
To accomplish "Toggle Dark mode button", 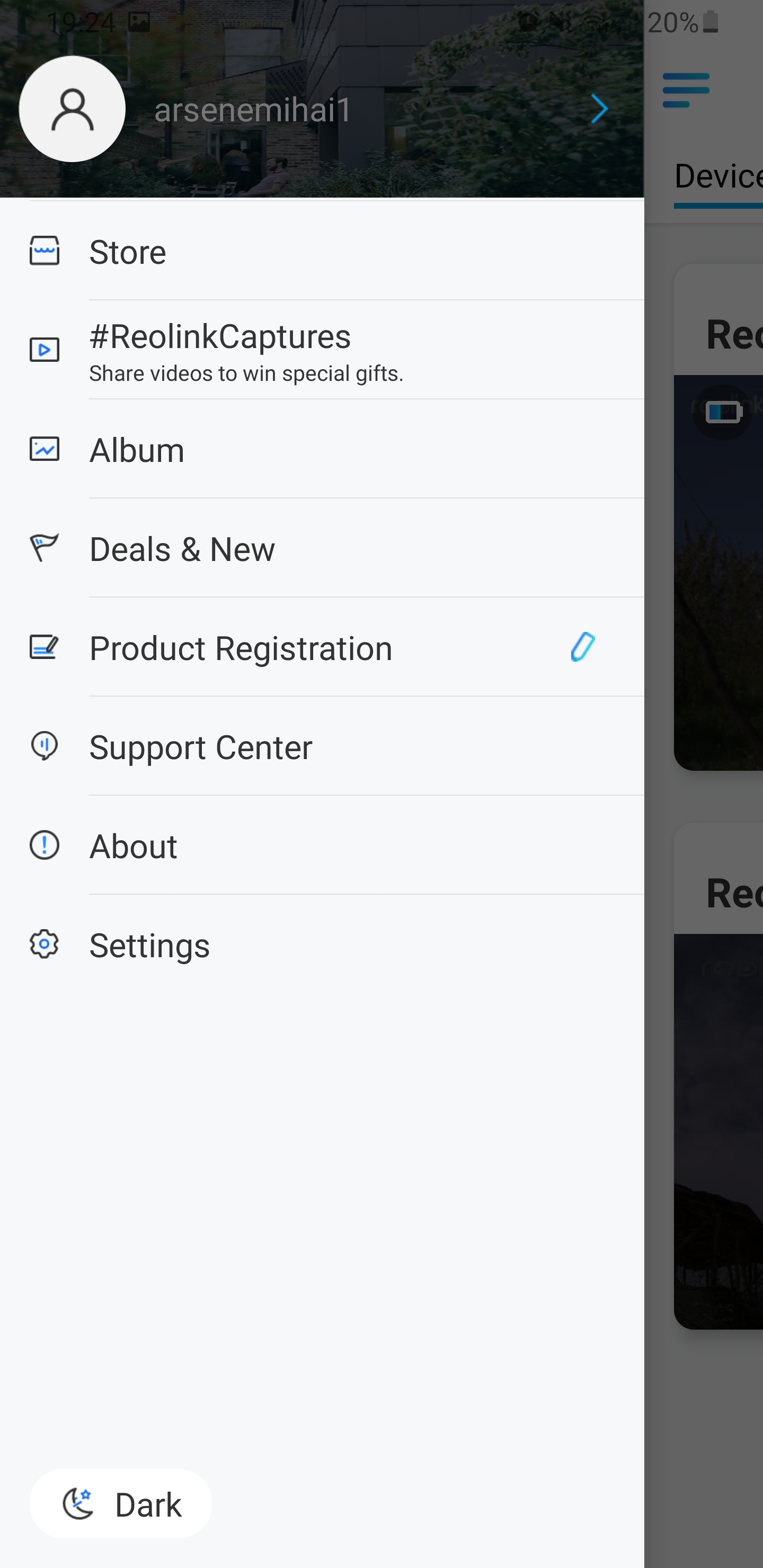I will coord(121,1504).
